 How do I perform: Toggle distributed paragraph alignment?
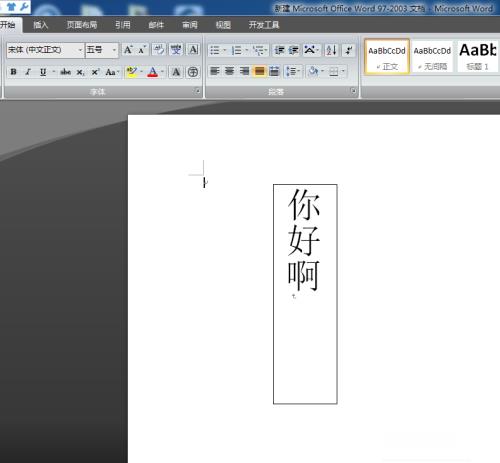coord(274,71)
